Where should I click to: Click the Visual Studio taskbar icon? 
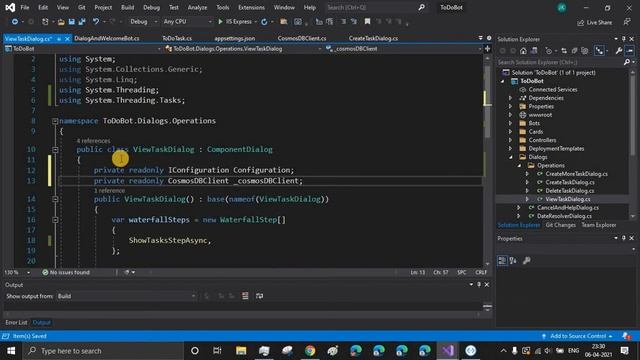coord(448,351)
